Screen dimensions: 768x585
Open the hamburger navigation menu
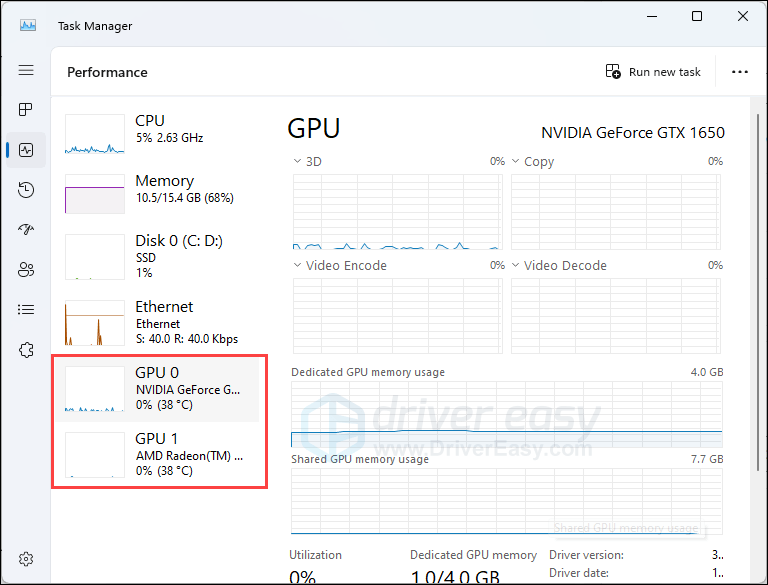[x=26, y=70]
